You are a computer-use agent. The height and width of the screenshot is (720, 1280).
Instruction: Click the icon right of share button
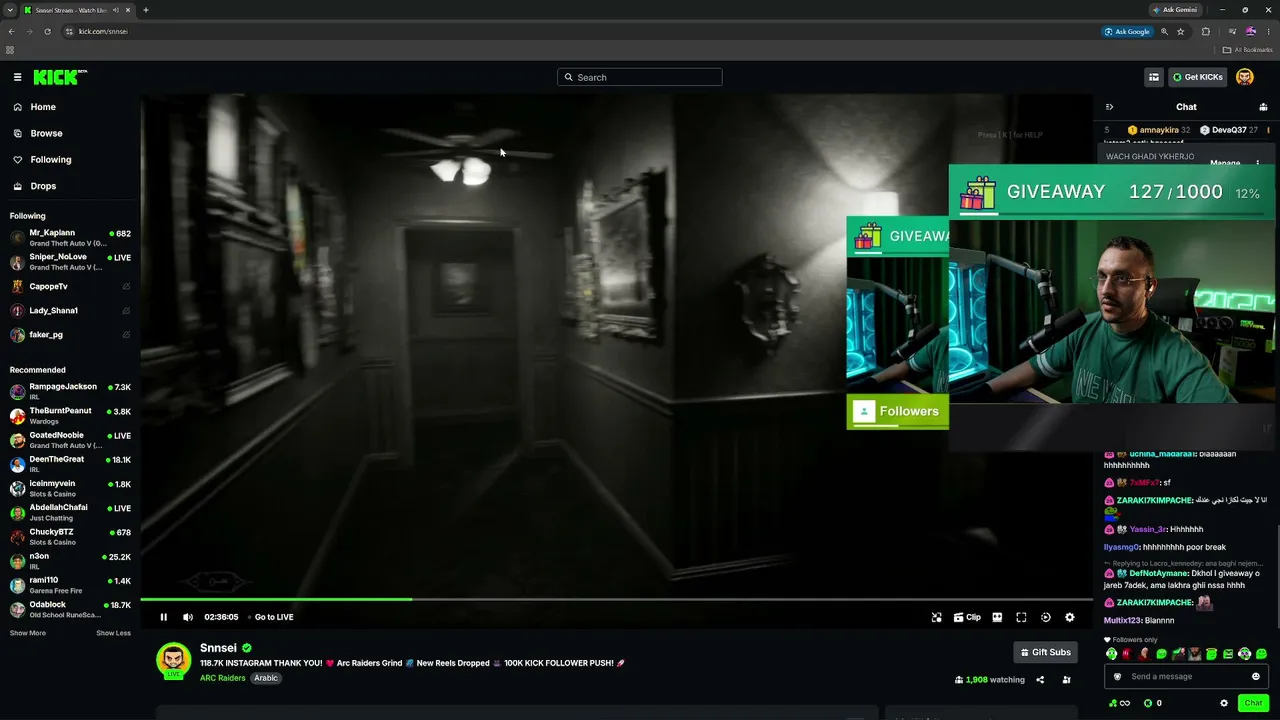[x=1066, y=680]
